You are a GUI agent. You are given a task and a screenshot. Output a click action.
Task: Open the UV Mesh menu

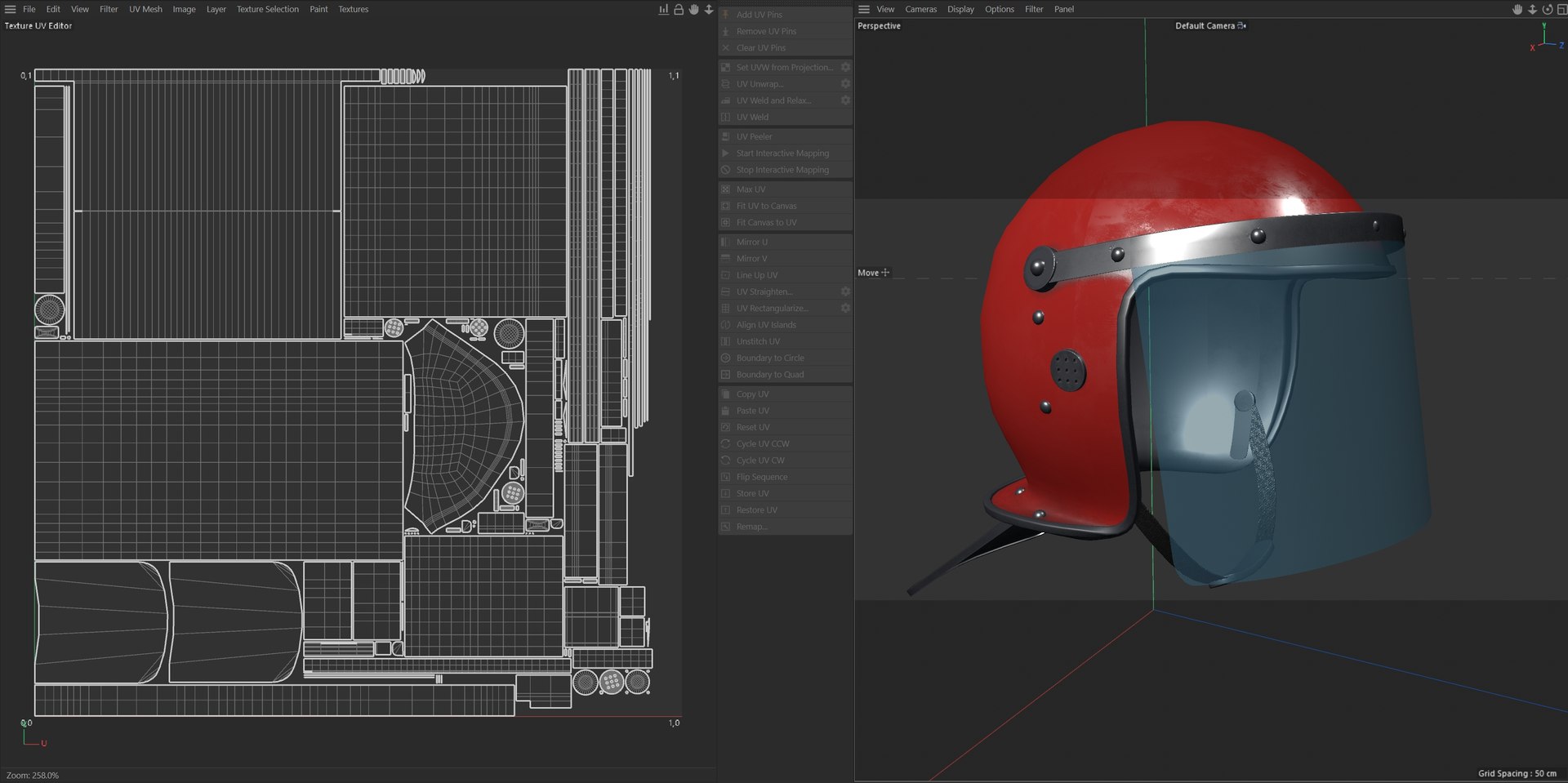[145, 9]
